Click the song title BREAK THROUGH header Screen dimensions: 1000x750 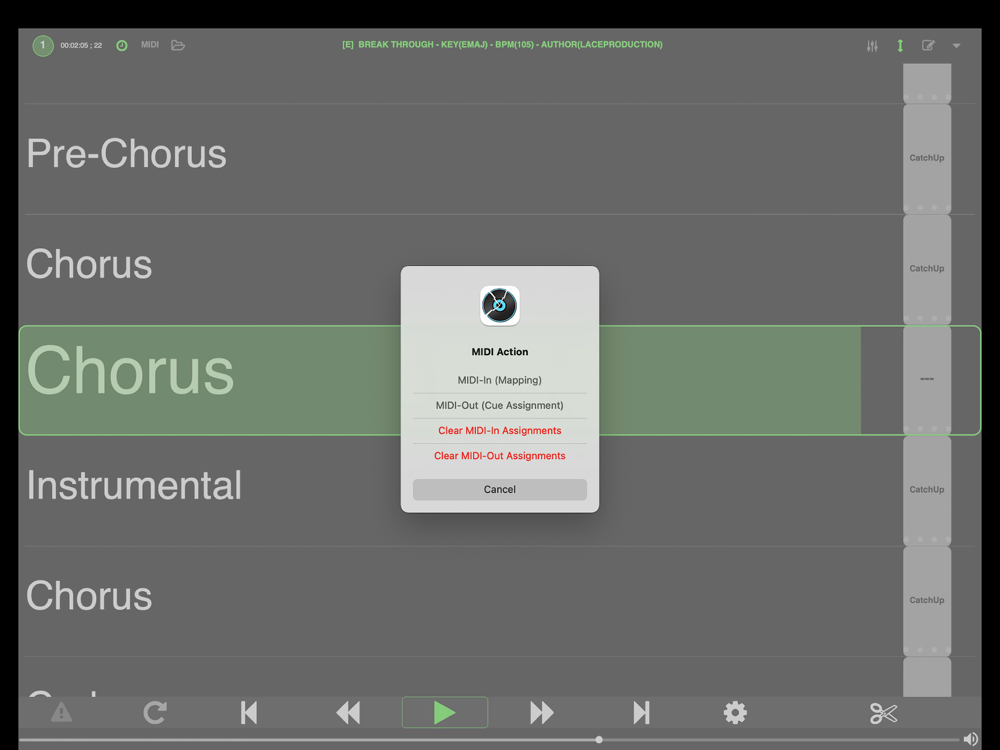[x=502, y=45]
